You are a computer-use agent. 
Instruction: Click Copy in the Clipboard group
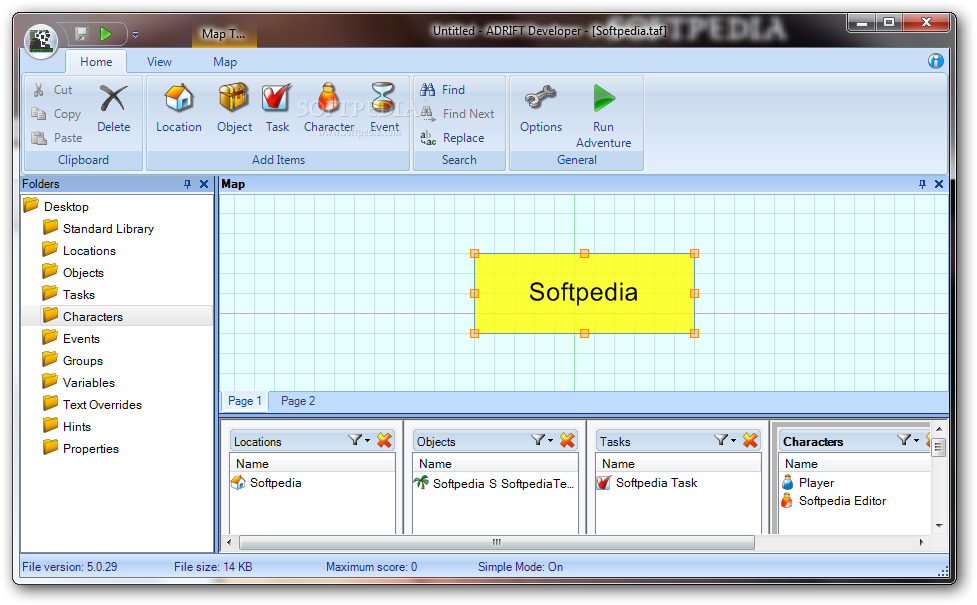[57, 114]
